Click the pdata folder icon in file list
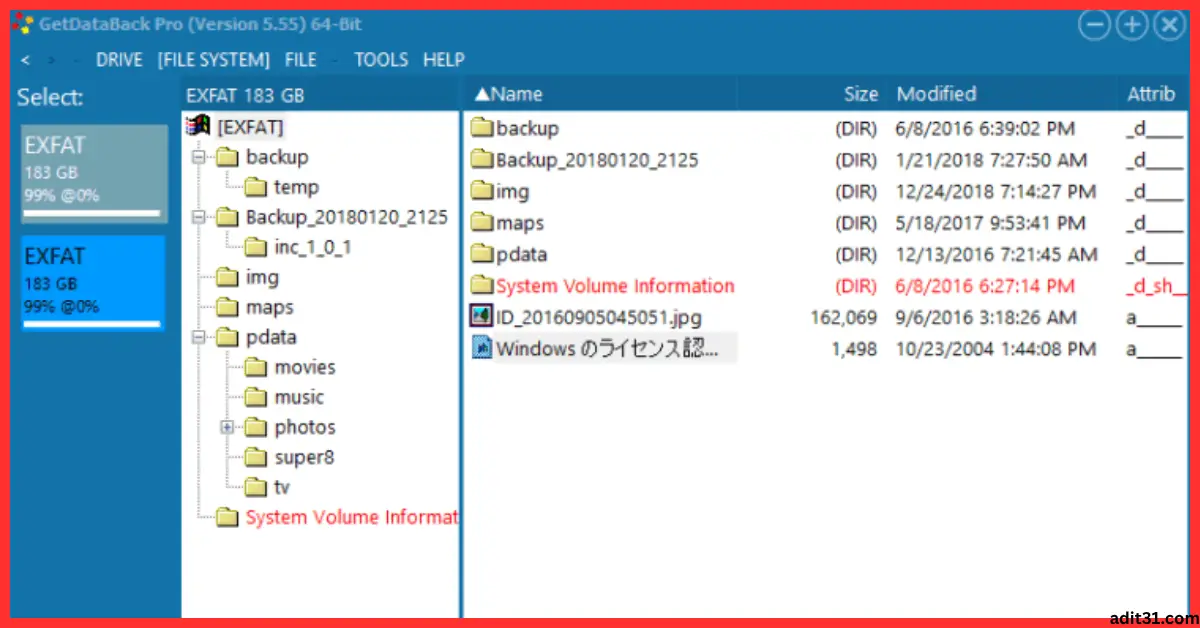The height and width of the screenshot is (628, 1200). click(482, 254)
